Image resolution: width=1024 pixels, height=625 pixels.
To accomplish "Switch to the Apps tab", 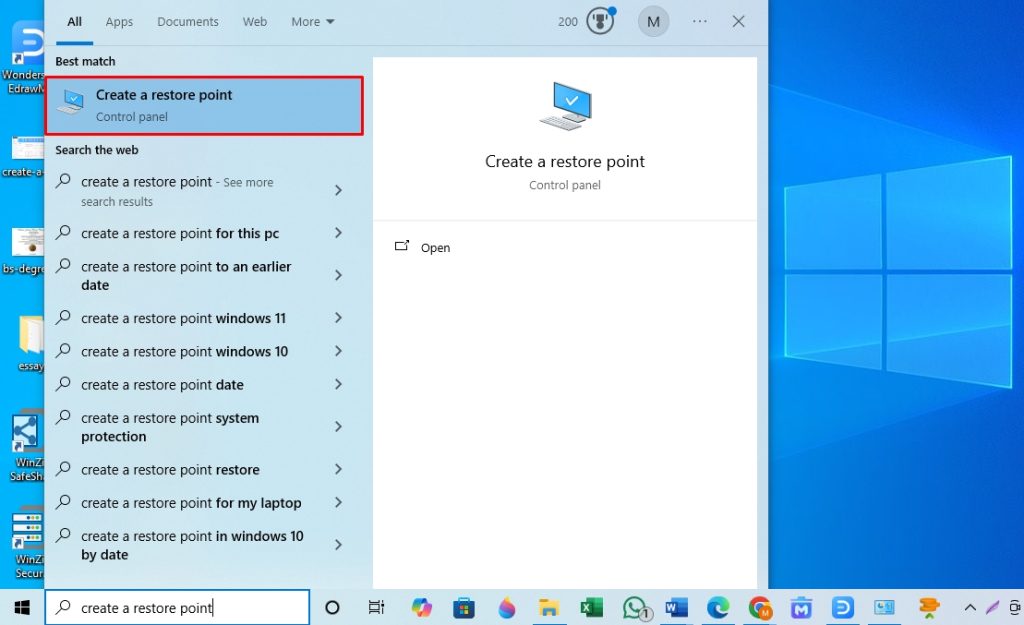I will click(119, 22).
